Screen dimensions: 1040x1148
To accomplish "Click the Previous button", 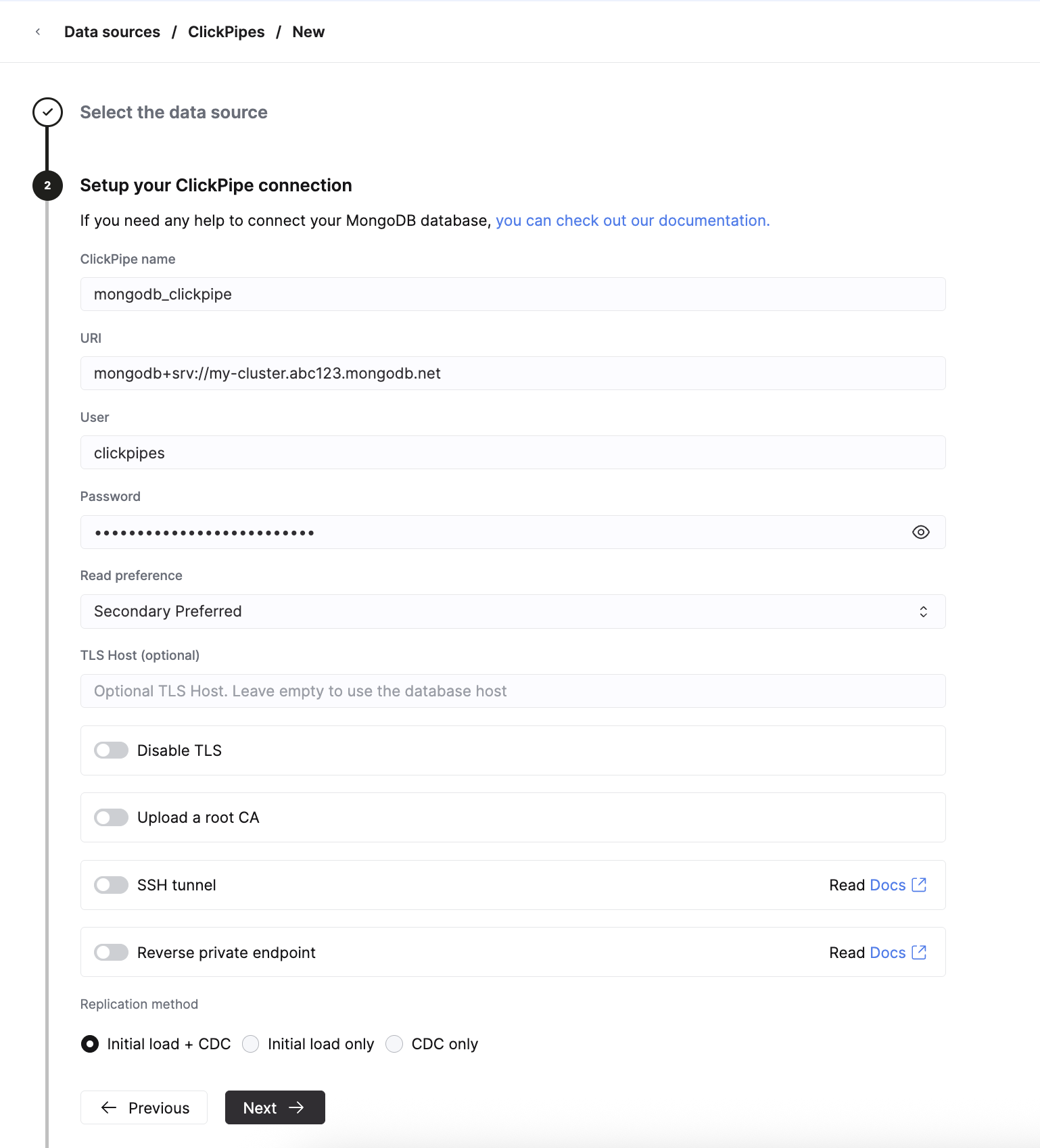I will [x=143, y=1107].
